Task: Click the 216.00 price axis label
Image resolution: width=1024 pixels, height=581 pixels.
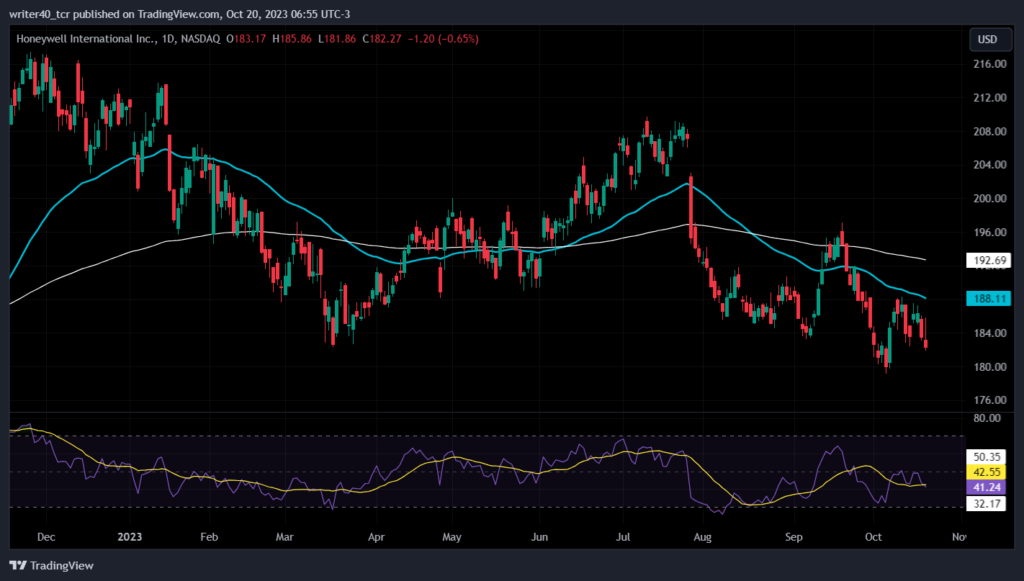Action: click(x=989, y=64)
